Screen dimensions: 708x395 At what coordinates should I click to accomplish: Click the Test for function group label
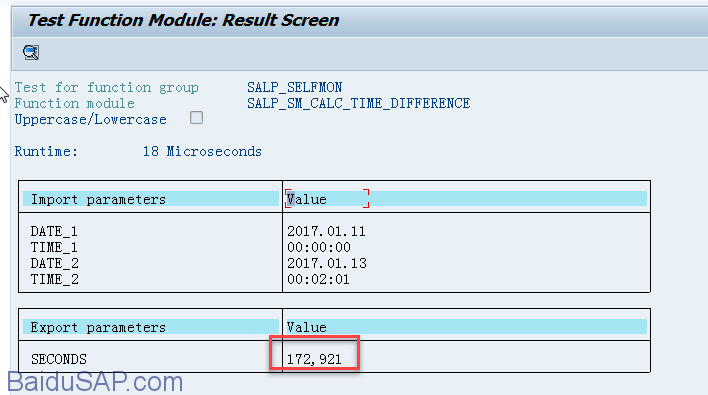[107, 87]
